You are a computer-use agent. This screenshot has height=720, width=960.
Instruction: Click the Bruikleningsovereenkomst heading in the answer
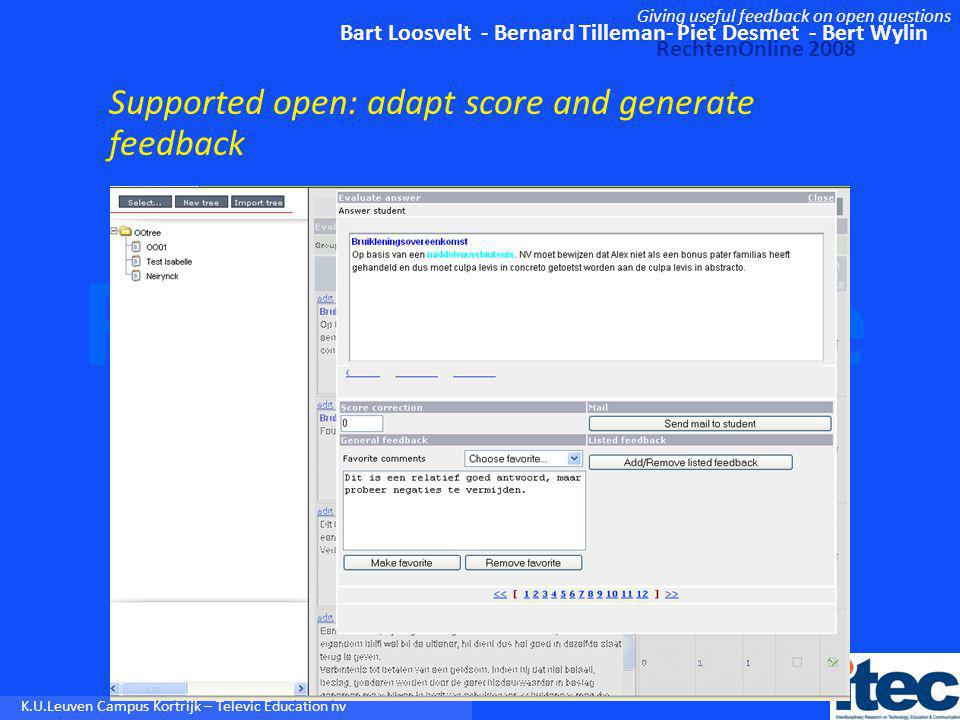(410, 242)
